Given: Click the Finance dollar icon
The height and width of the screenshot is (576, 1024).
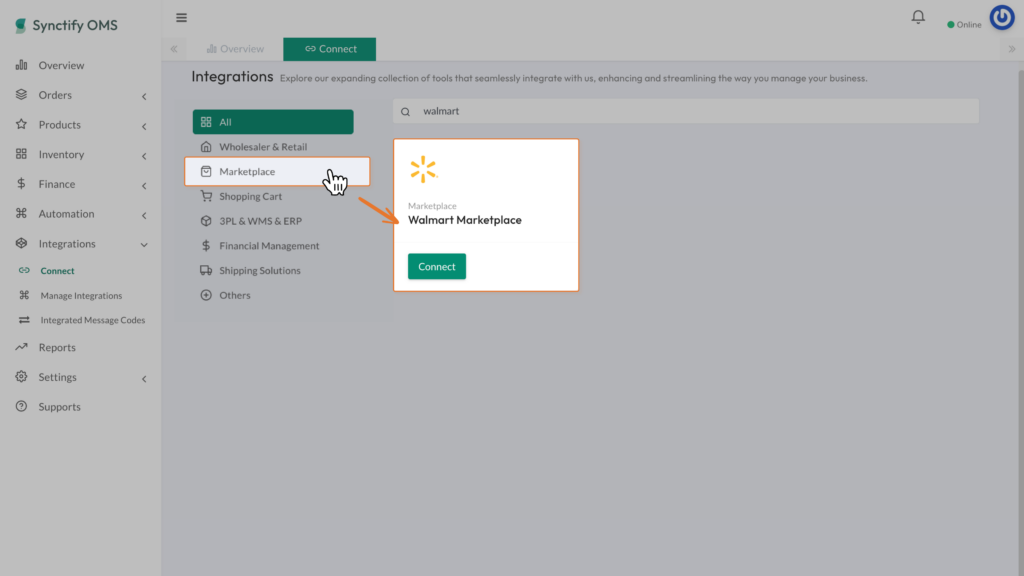Looking at the screenshot, I should [22, 184].
